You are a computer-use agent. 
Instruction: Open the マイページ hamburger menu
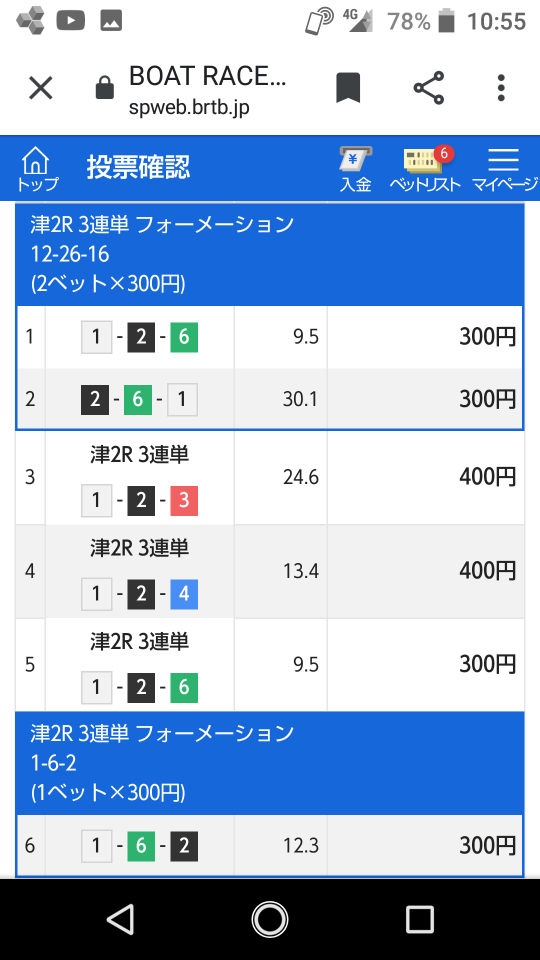click(x=504, y=169)
